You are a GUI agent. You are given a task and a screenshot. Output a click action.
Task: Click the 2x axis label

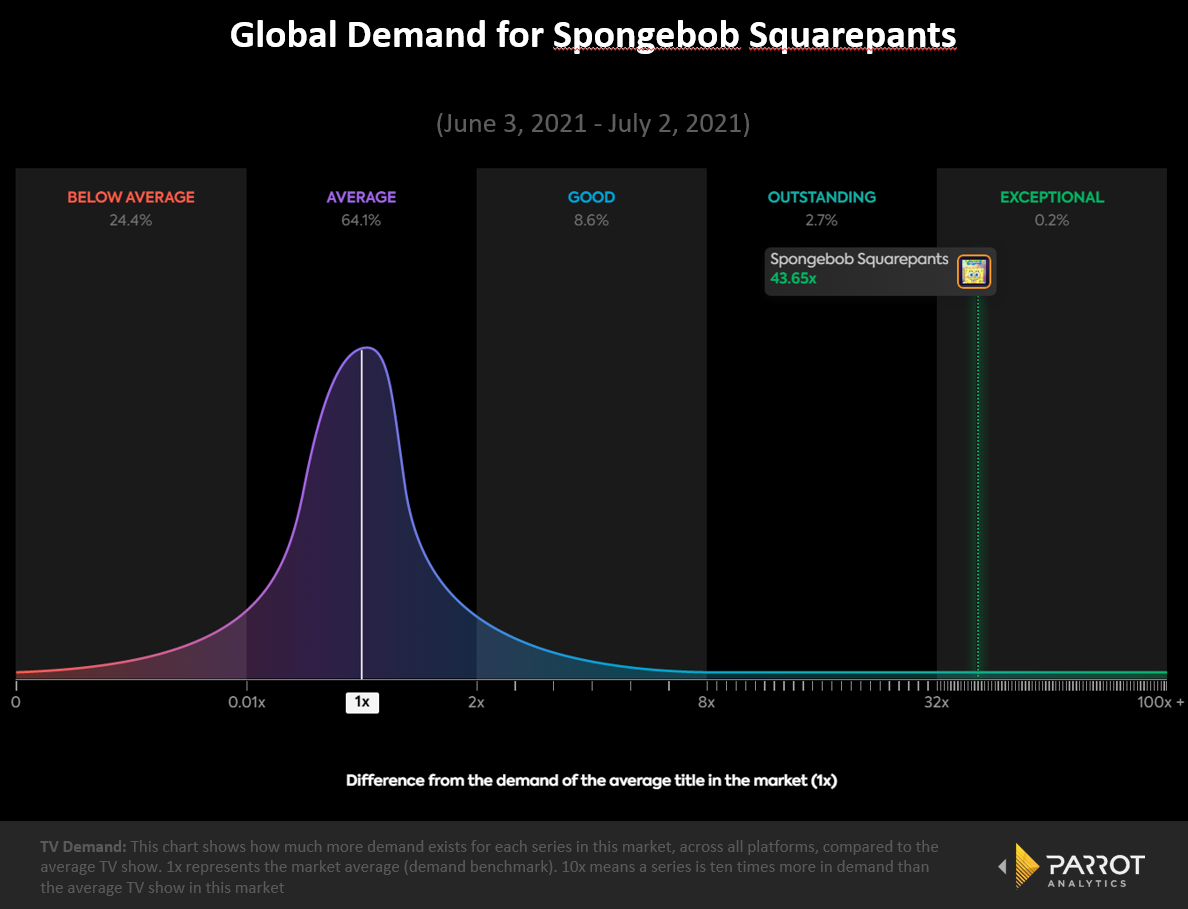477,702
